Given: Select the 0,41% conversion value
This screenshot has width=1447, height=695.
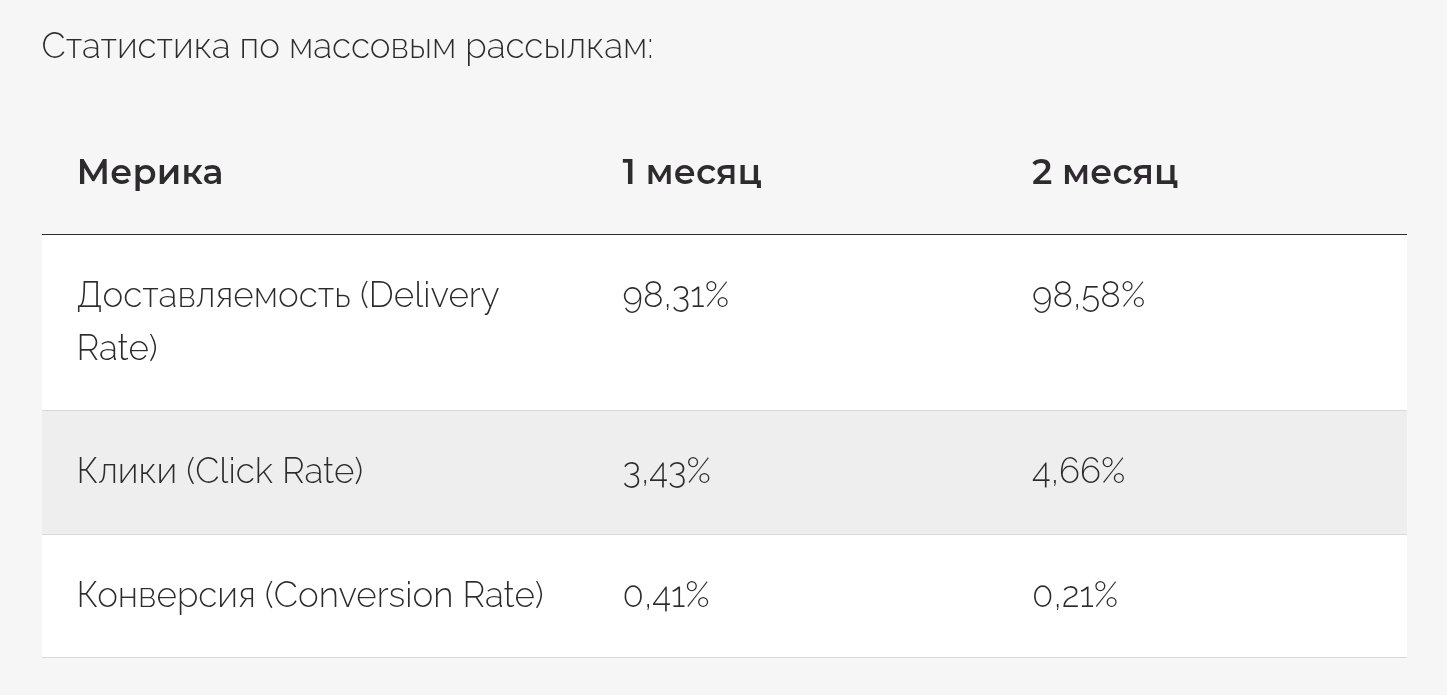Looking at the screenshot, I should (x=666, y=597).
